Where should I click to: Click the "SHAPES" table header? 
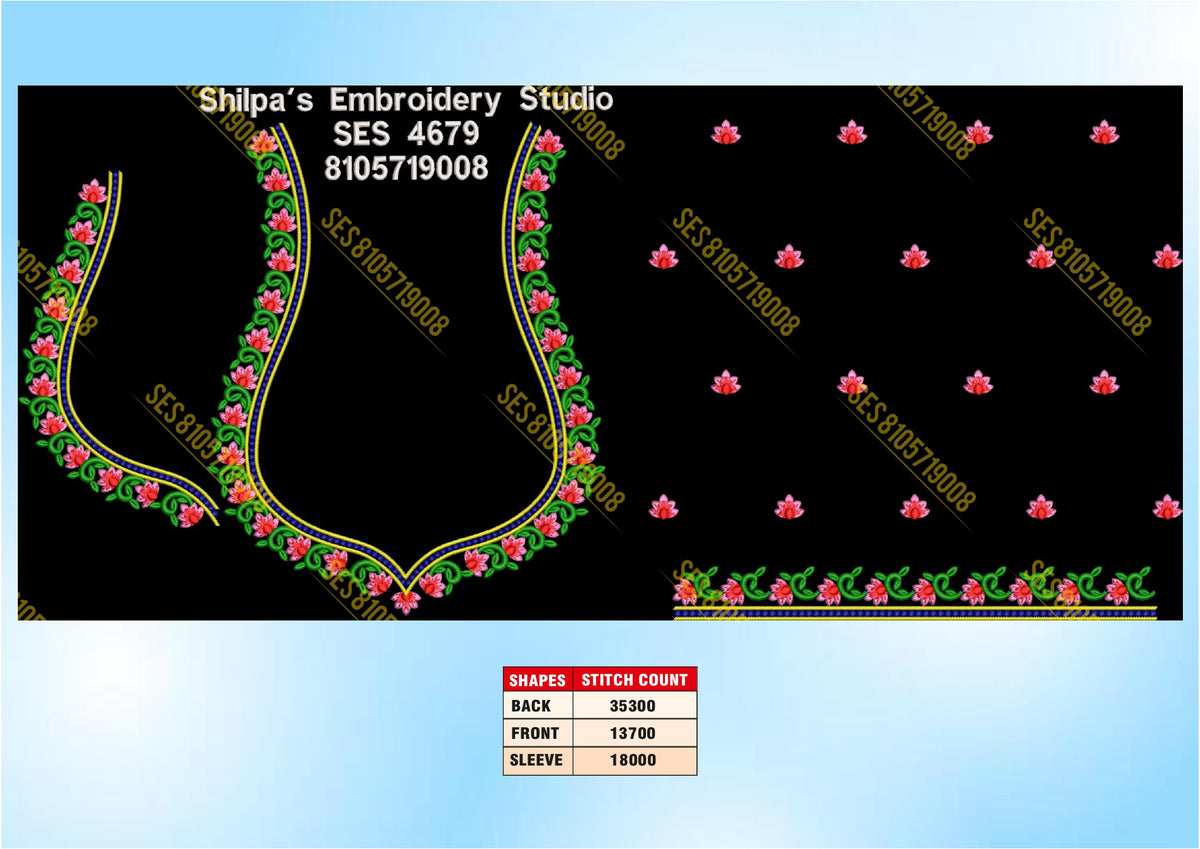[537, 680]
